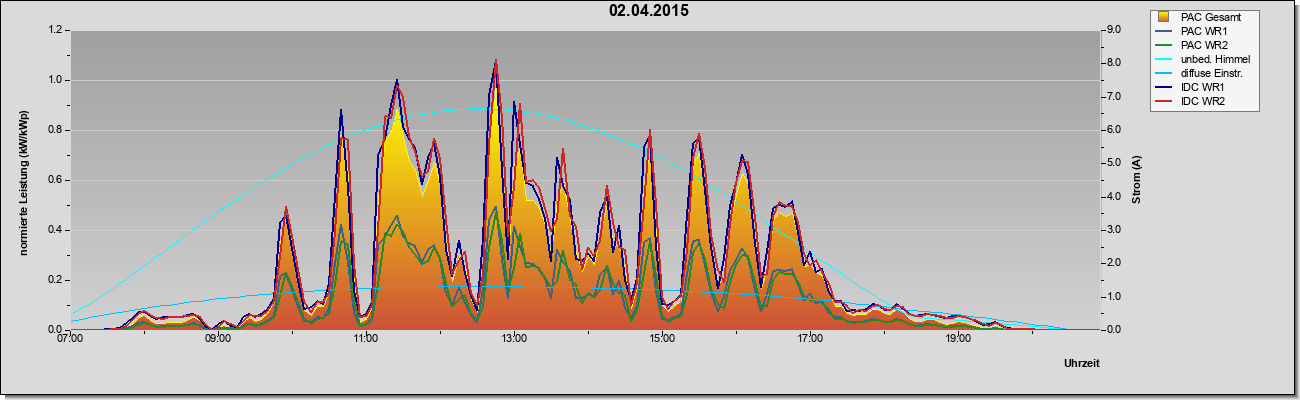Click the unbed. Himmel legend entry
This screenshot has width=1300, height=400.
[x=1202, y=60]
